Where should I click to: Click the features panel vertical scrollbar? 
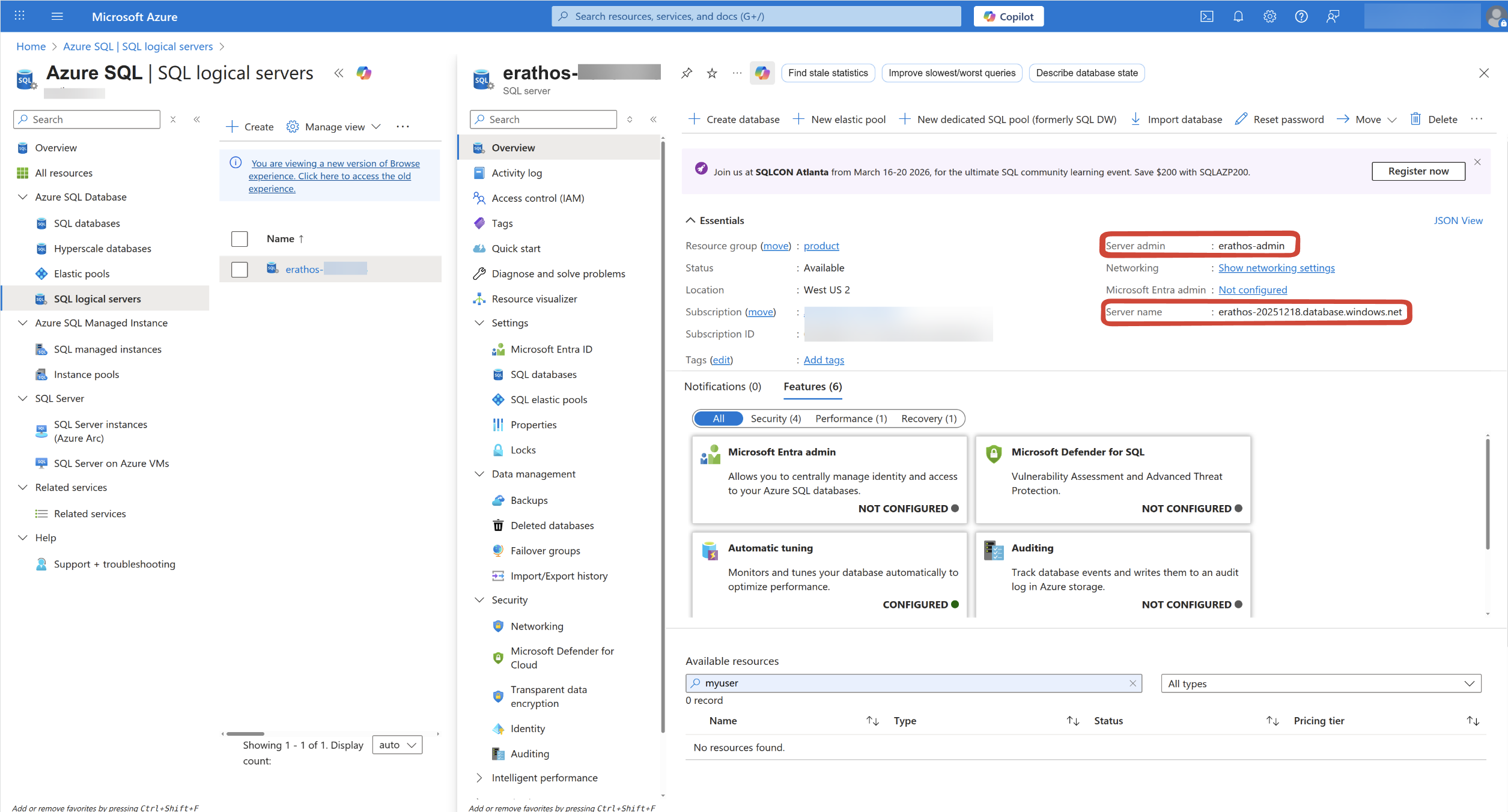click(1488, 492)
